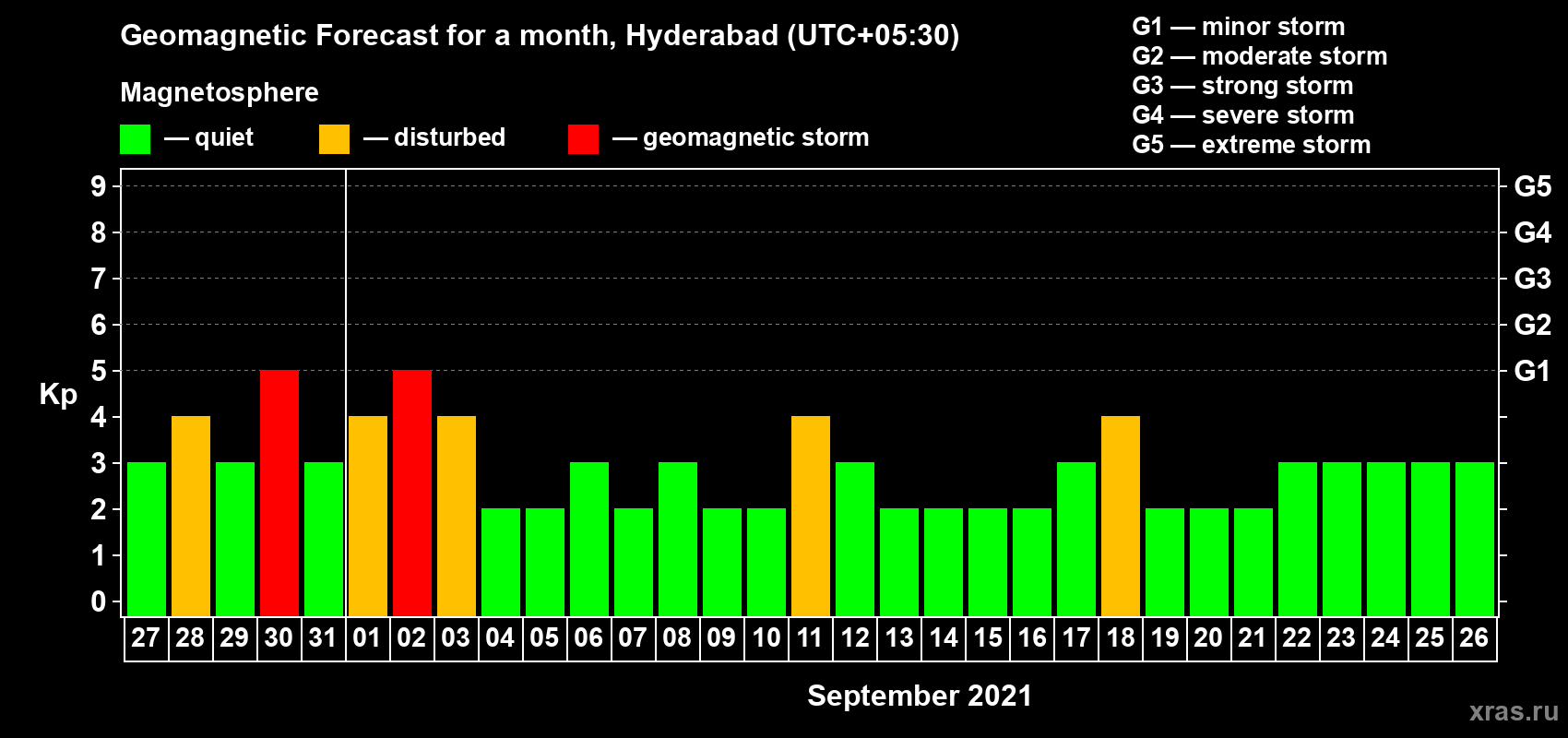Click the Kp axis title
Screen dimensions: 1568x738
click(x=58, y=395)
